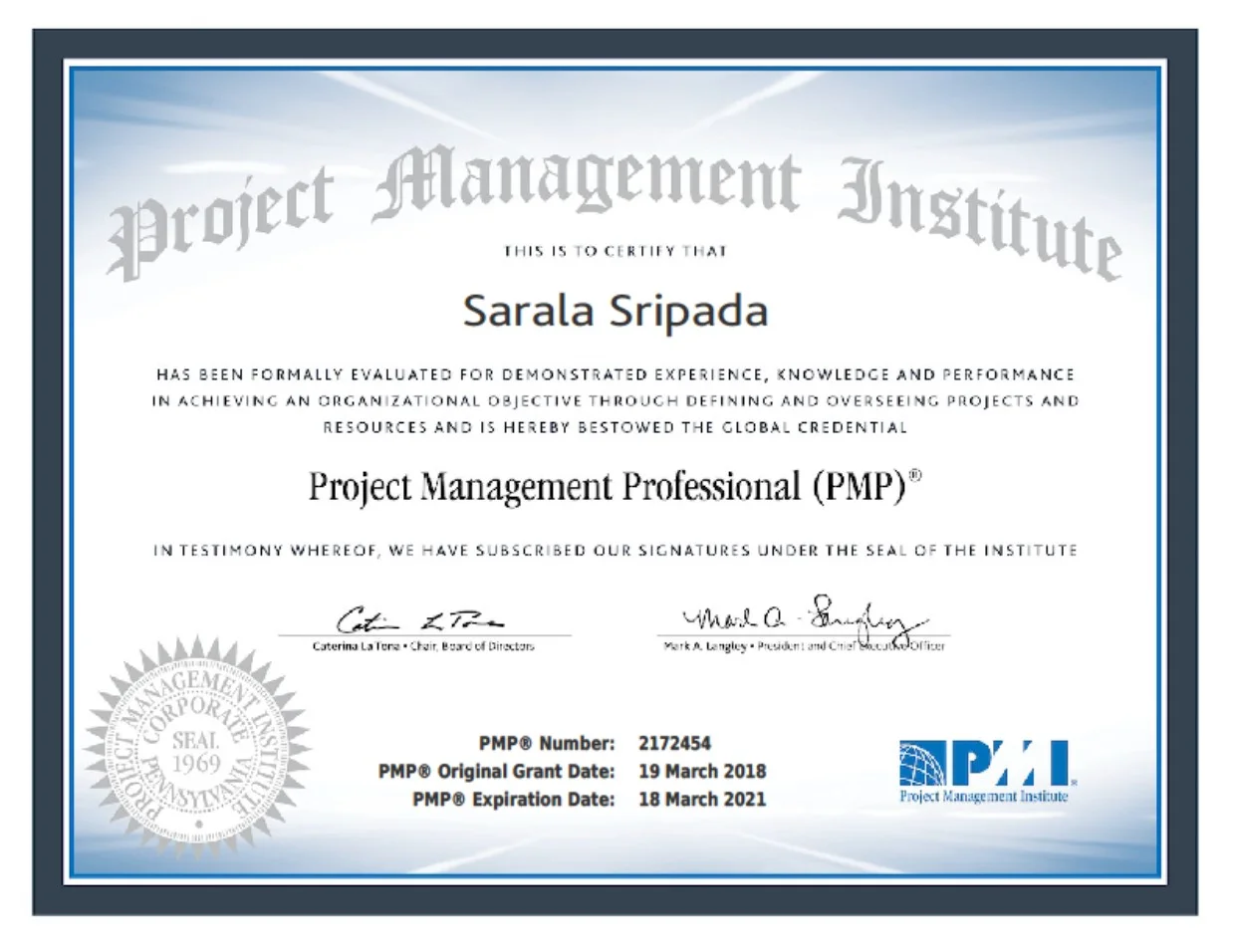Click the 'PMP® Original Grant Date:' label
The height and width of the screenshot is (952, 1233).
tap(497, 772)
